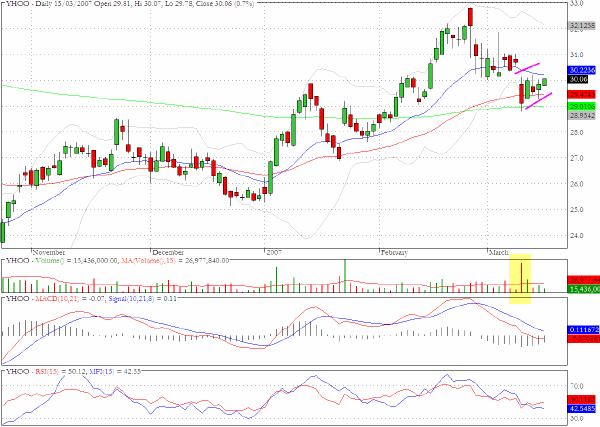Click the November date axis label
The image size is (600, 427).
[x=49, y=253]
